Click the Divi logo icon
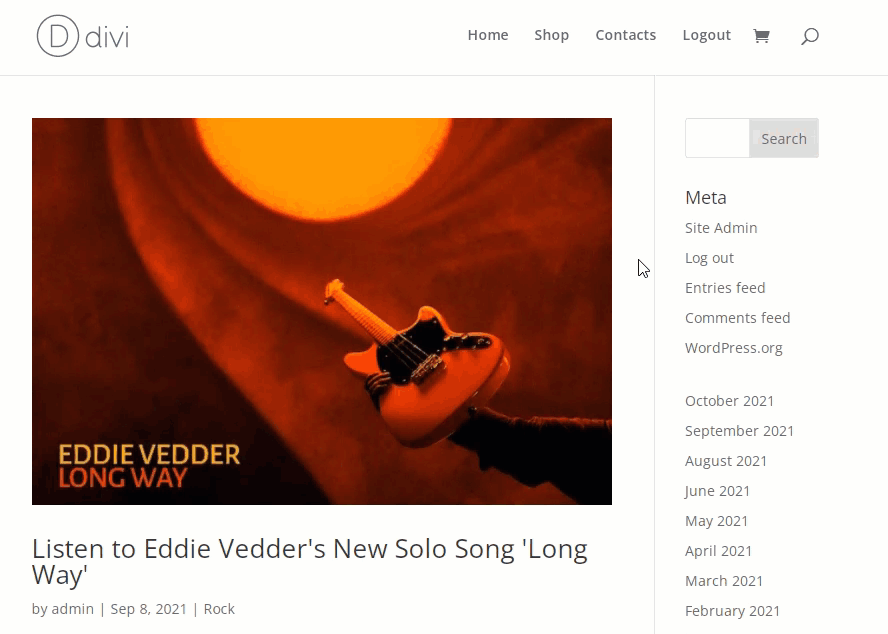888x634 pixels. click(83, 36)
